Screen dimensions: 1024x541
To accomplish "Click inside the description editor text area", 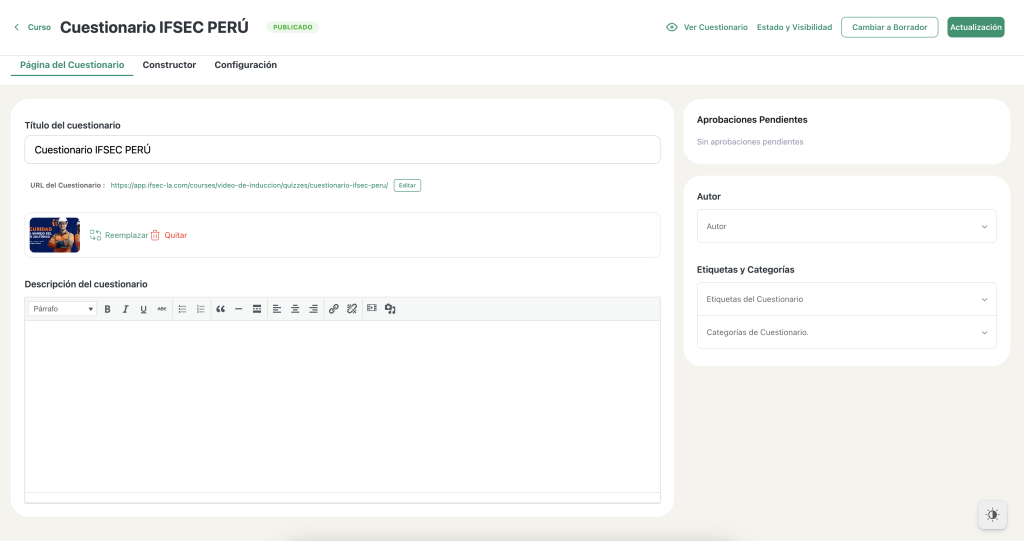I will pyautogui.click(x=342, y=406).
